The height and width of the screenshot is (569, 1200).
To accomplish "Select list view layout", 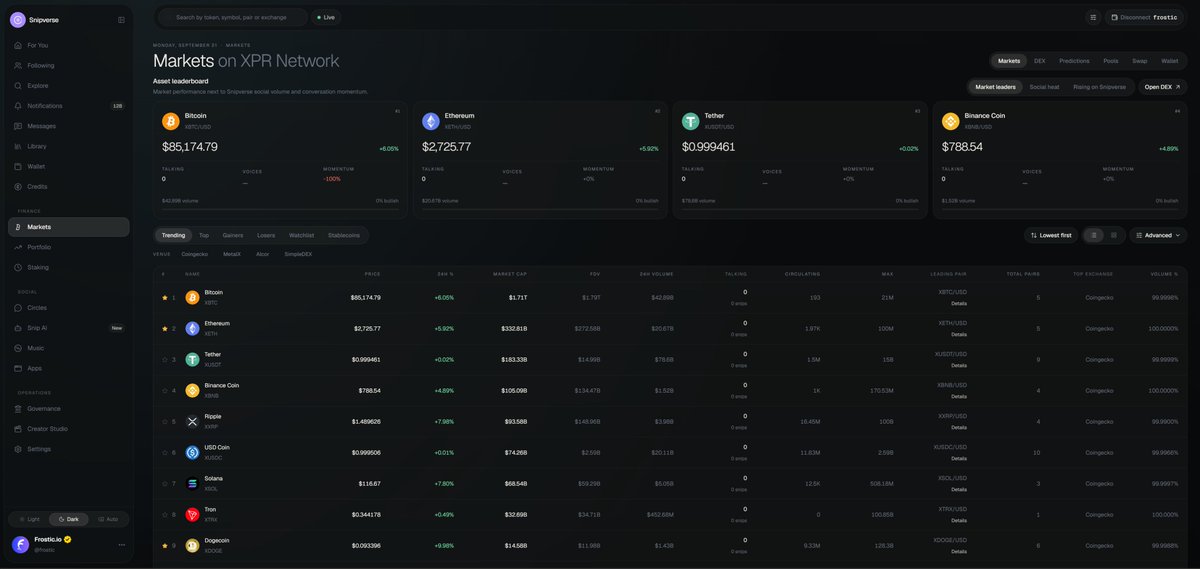I will (x=1095, y=235).
